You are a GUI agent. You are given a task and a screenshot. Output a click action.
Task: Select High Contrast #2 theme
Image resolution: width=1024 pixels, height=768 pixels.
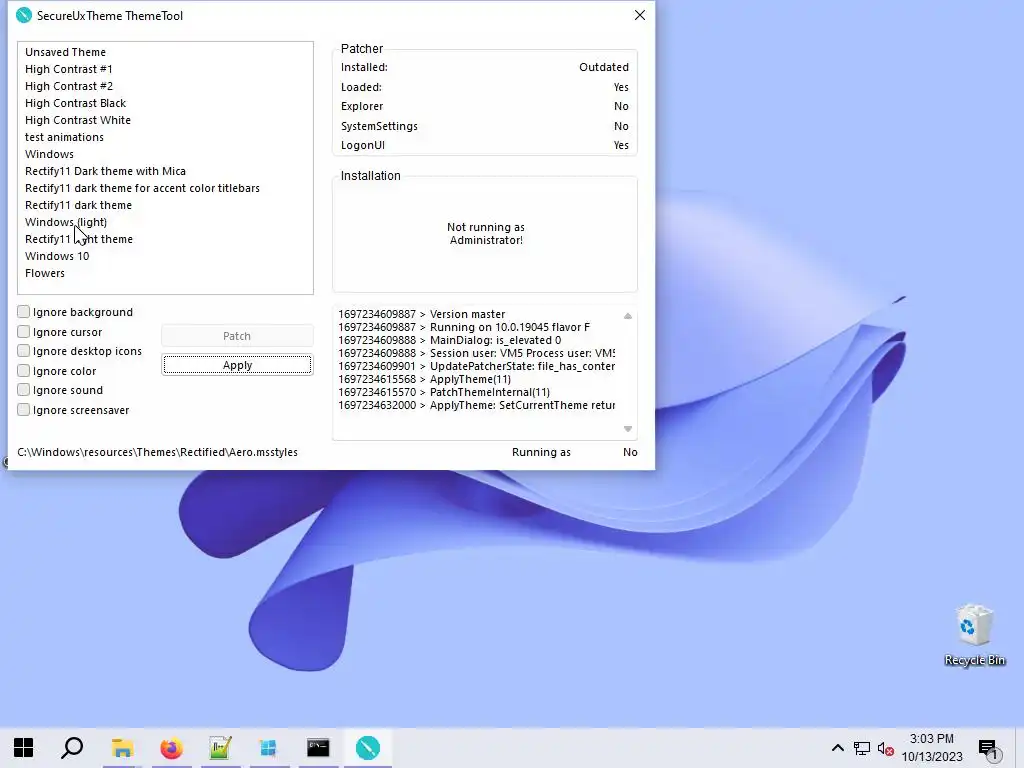(x=69, y=86)
